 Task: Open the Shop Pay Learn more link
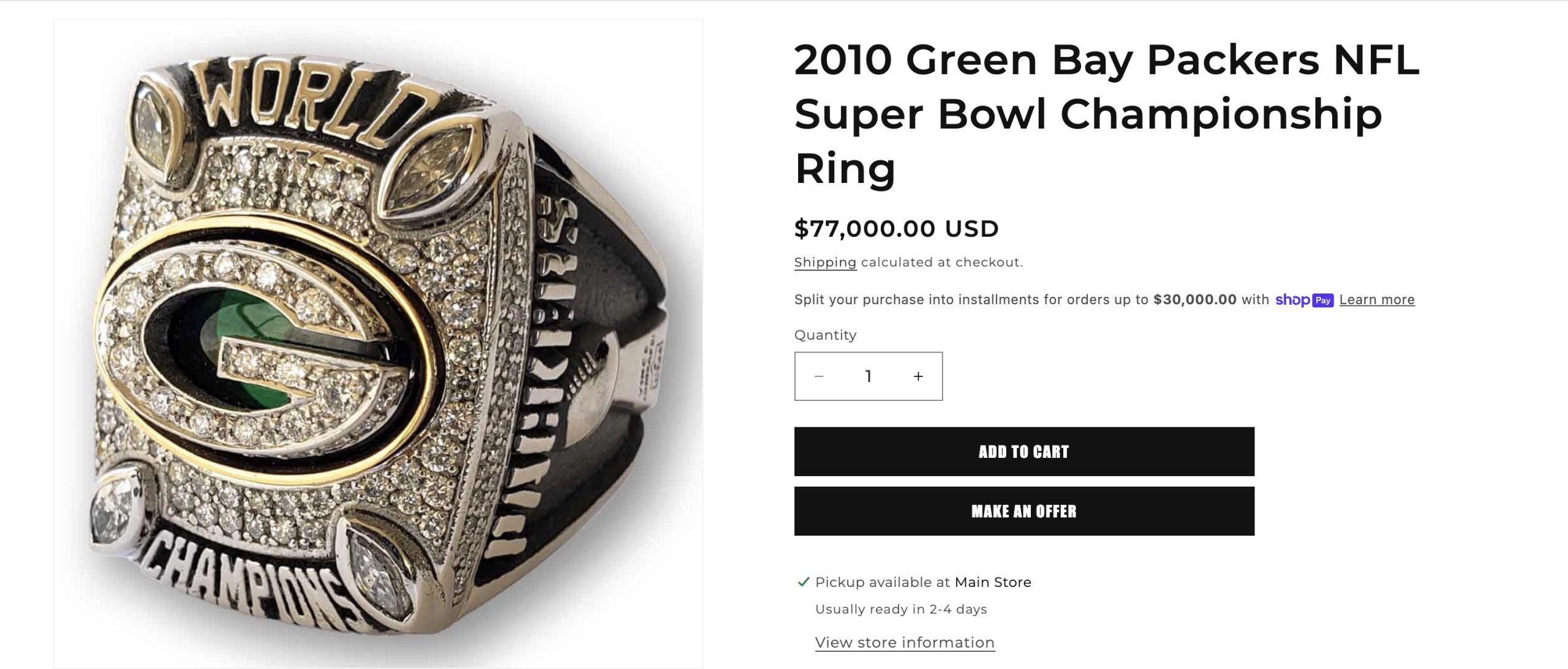pos(1376,300)
